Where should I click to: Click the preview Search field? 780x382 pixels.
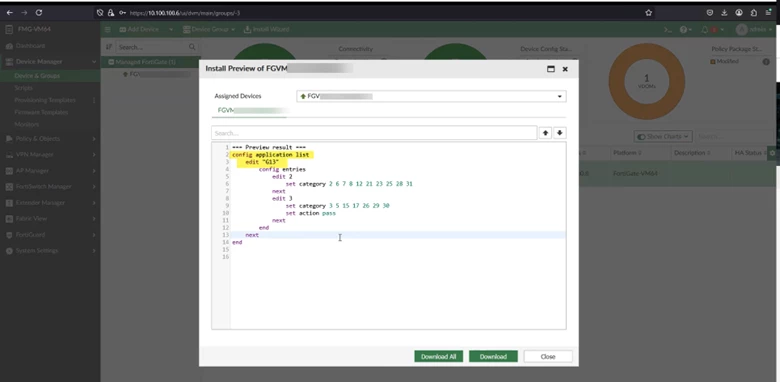(374, 133)
